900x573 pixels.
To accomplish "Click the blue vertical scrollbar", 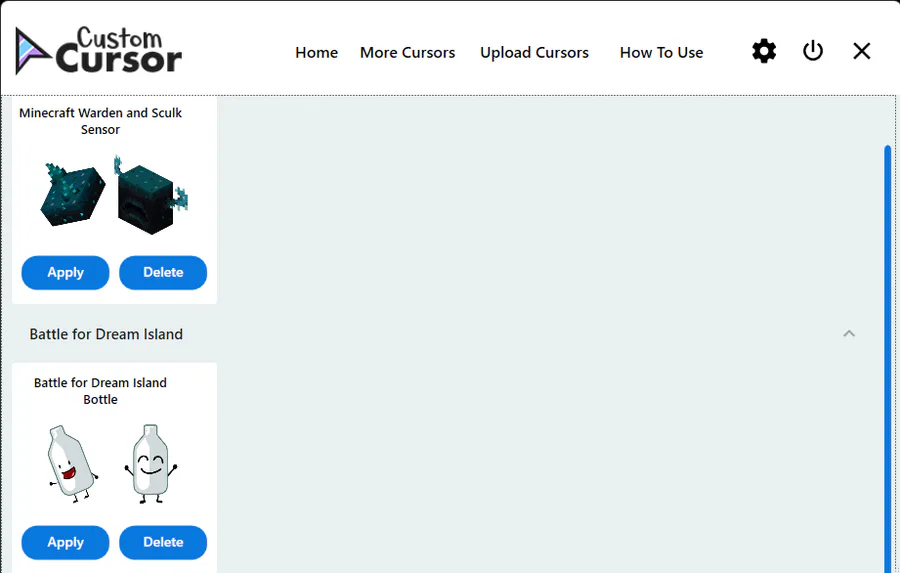I will 887,359.
